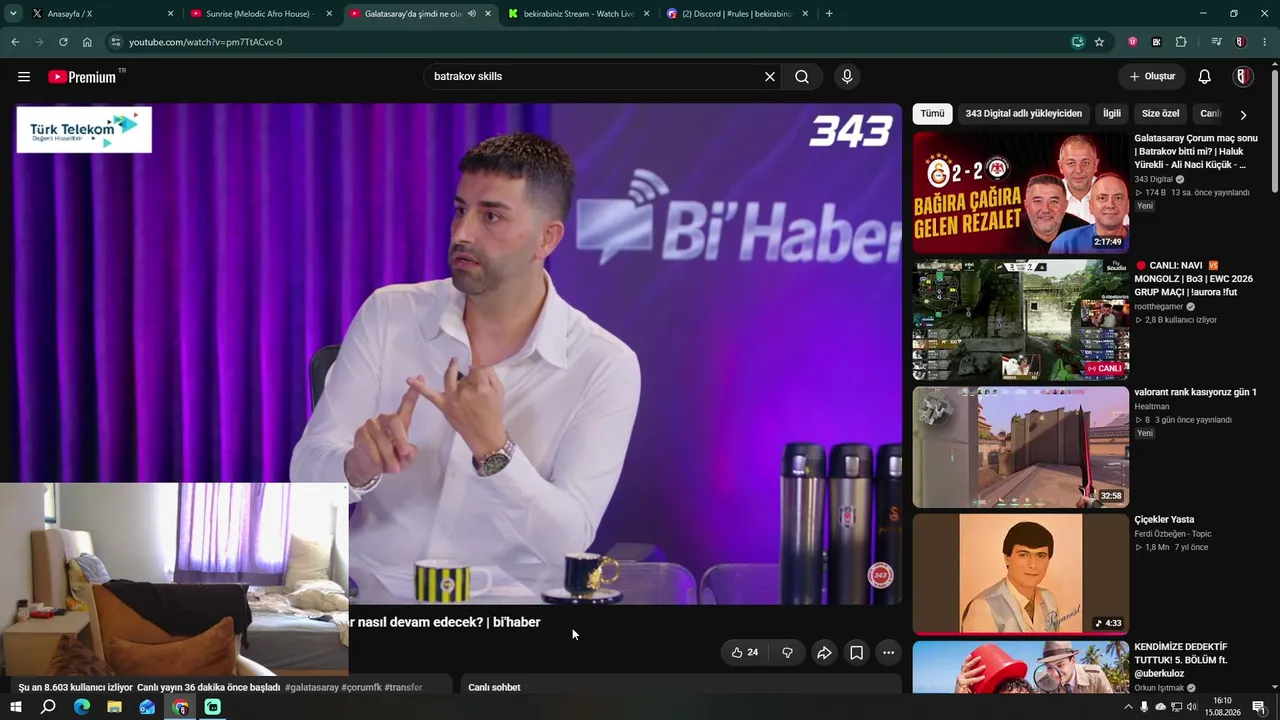Open the Chrome media control icon
The height and width of the screenshot is (720, 1280).
tap(1216, 42)
